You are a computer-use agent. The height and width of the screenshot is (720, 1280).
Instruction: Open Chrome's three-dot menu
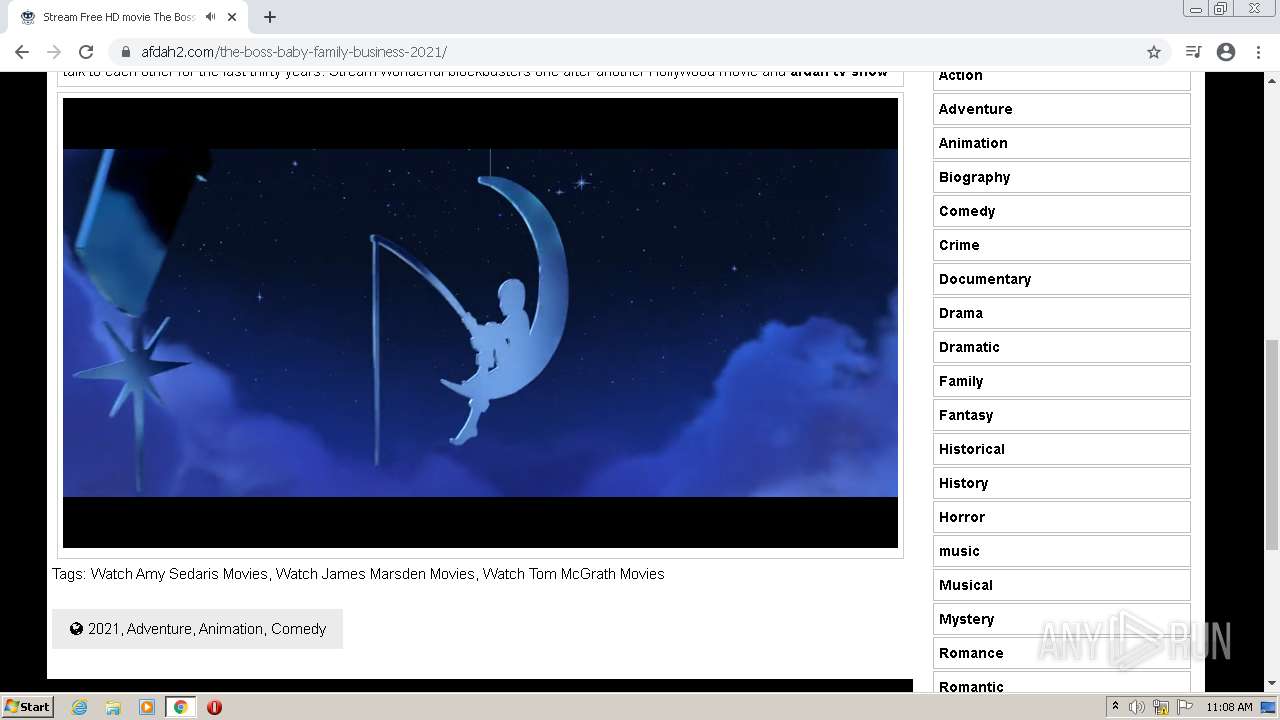(x=1258, y=52)
